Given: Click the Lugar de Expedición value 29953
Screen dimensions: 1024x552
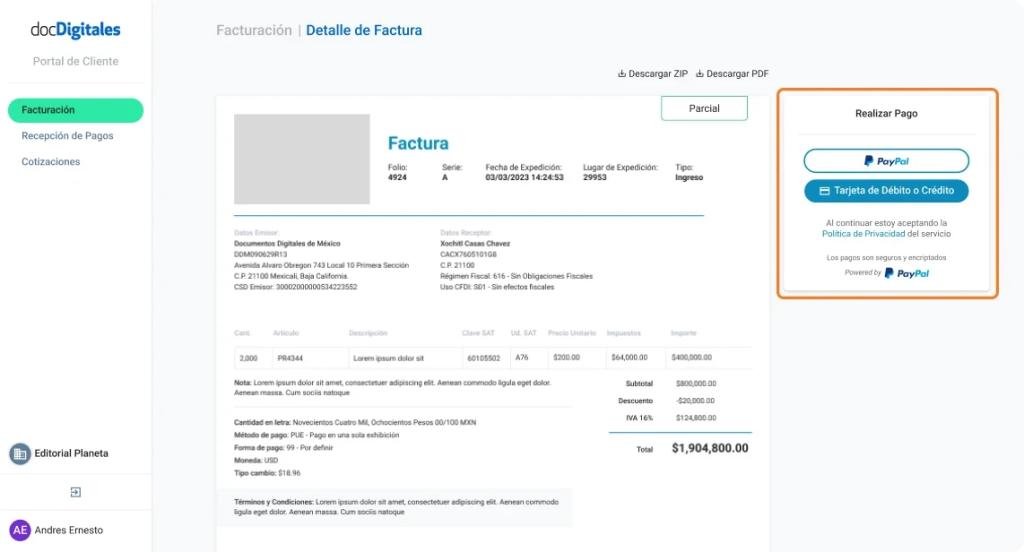Looking at the screenshot, I should coord(595,178).
